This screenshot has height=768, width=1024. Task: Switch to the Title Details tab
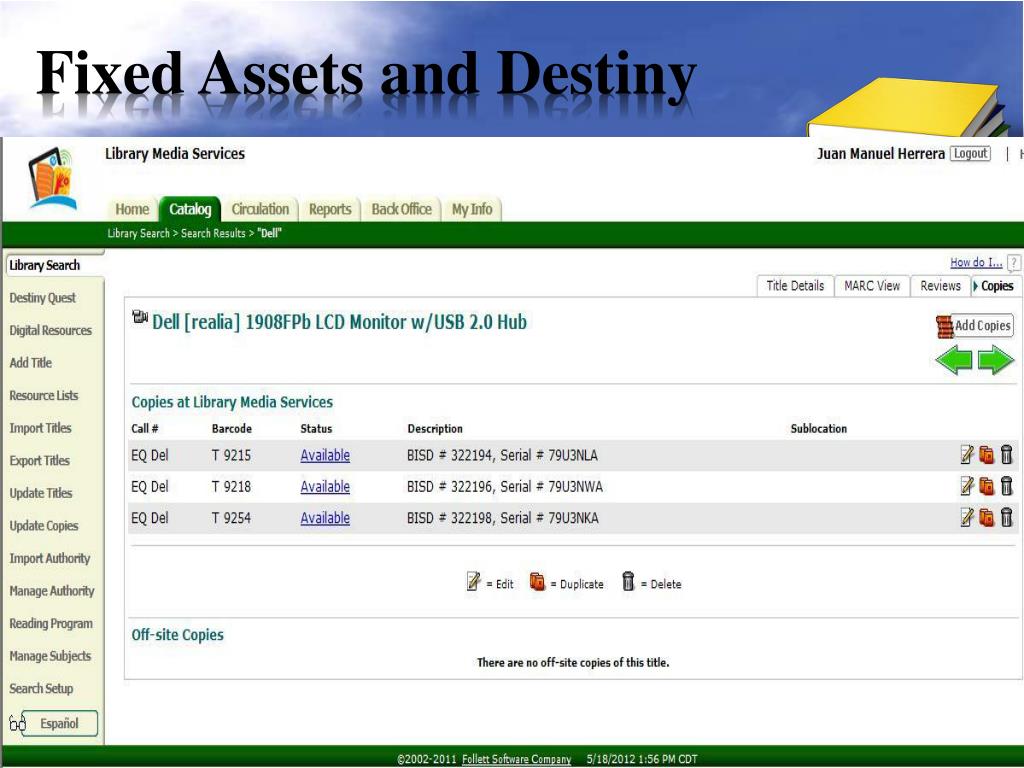(x=795, y=285)
